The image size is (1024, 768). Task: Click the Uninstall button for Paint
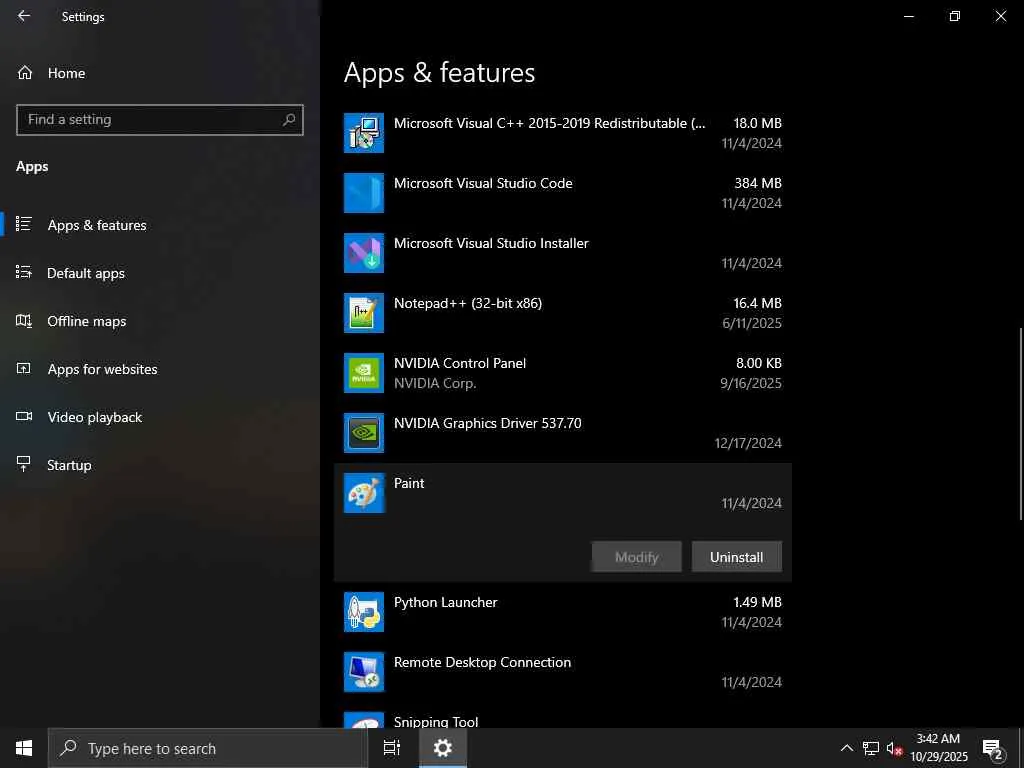[737, 556]
